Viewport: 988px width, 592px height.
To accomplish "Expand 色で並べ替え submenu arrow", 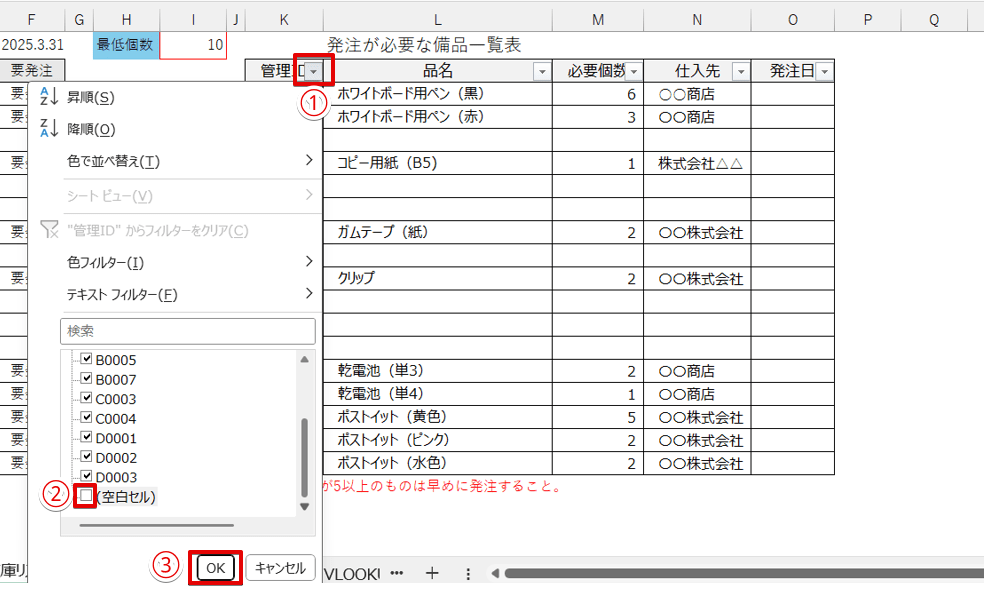I will point(309,160).
